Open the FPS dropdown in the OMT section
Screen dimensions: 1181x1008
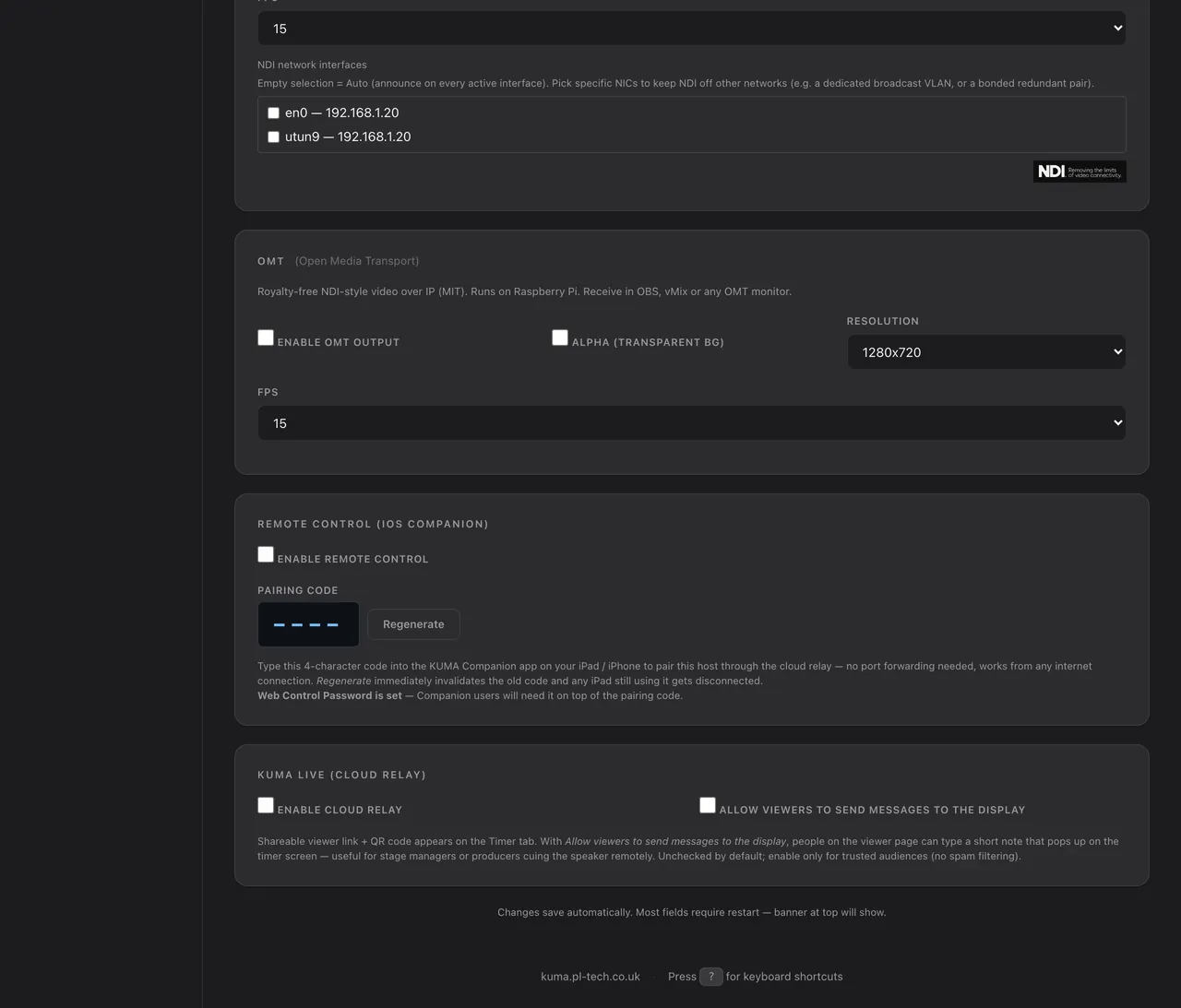click(x=692, y=423)
